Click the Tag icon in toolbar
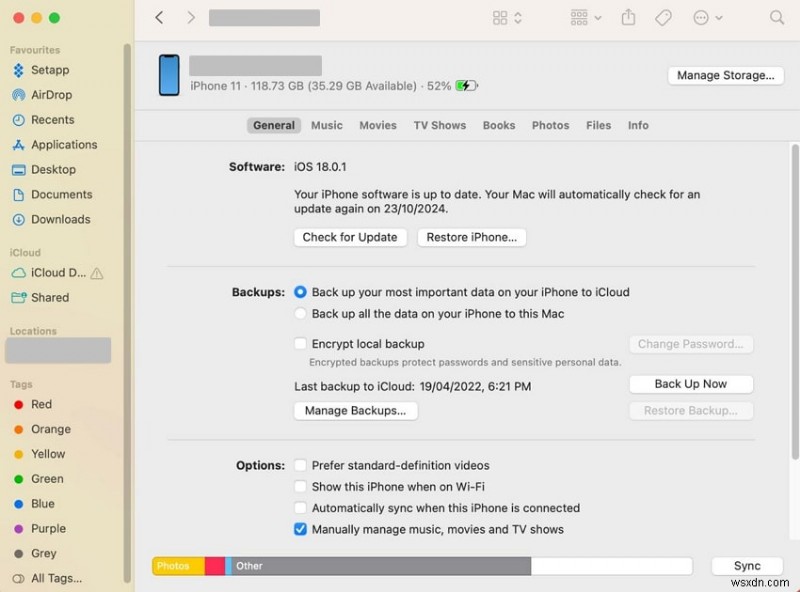 coord(663,18)
